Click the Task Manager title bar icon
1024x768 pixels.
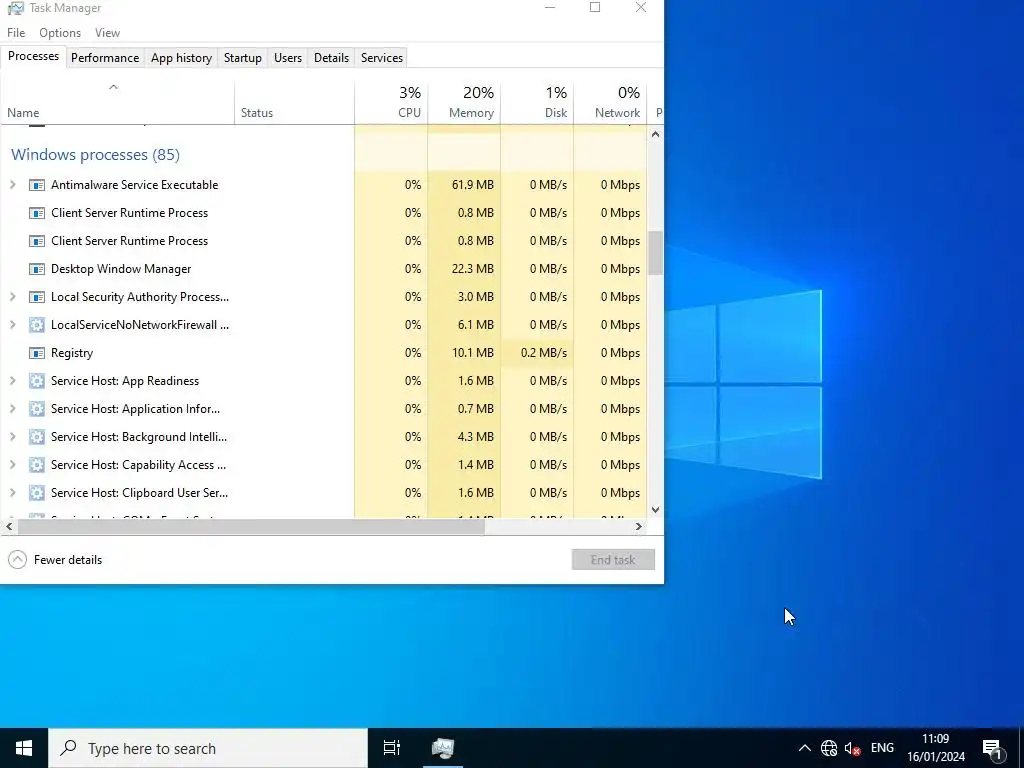(16, 8)
